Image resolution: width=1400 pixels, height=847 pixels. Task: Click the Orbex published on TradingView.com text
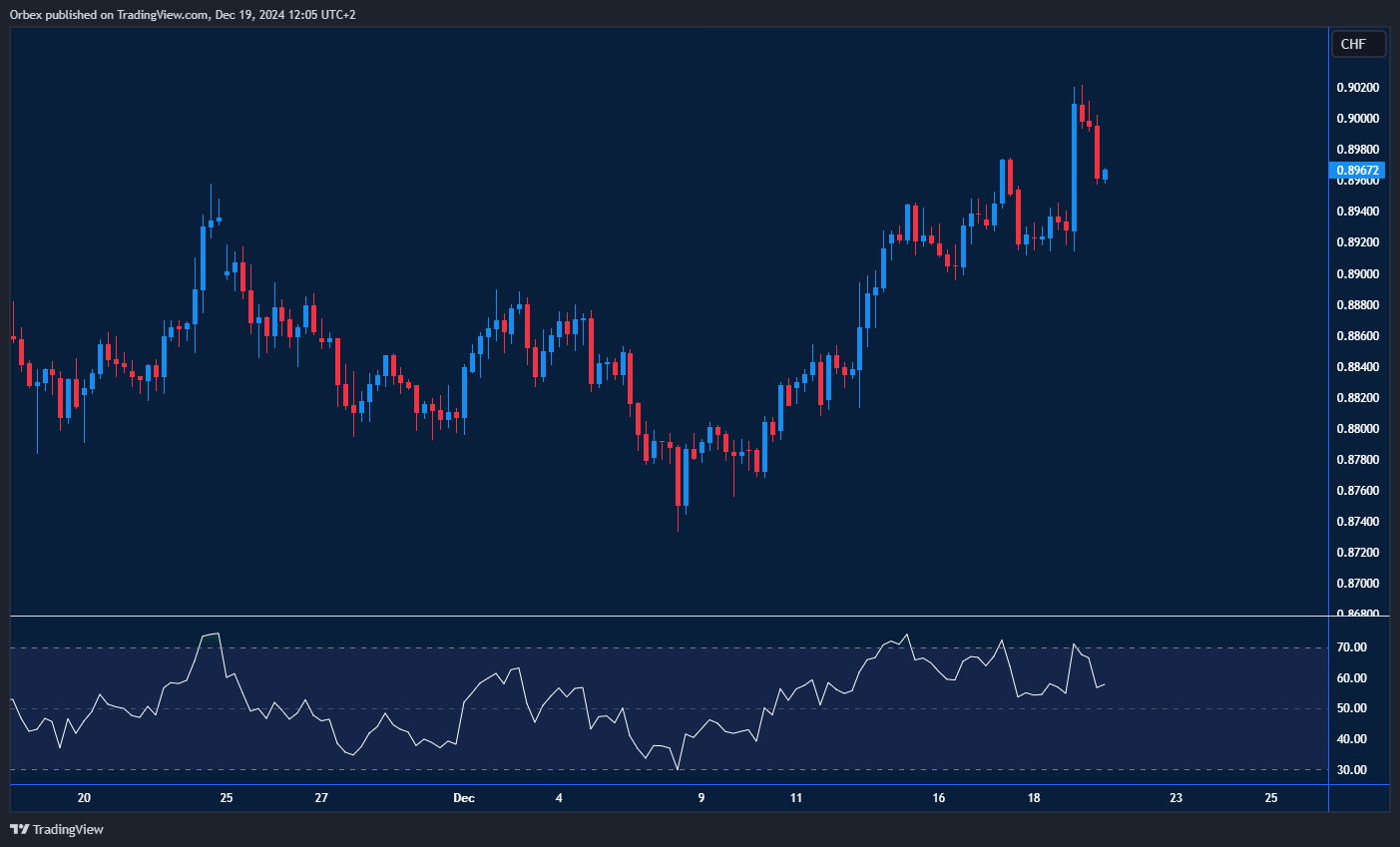coord(110,14)
